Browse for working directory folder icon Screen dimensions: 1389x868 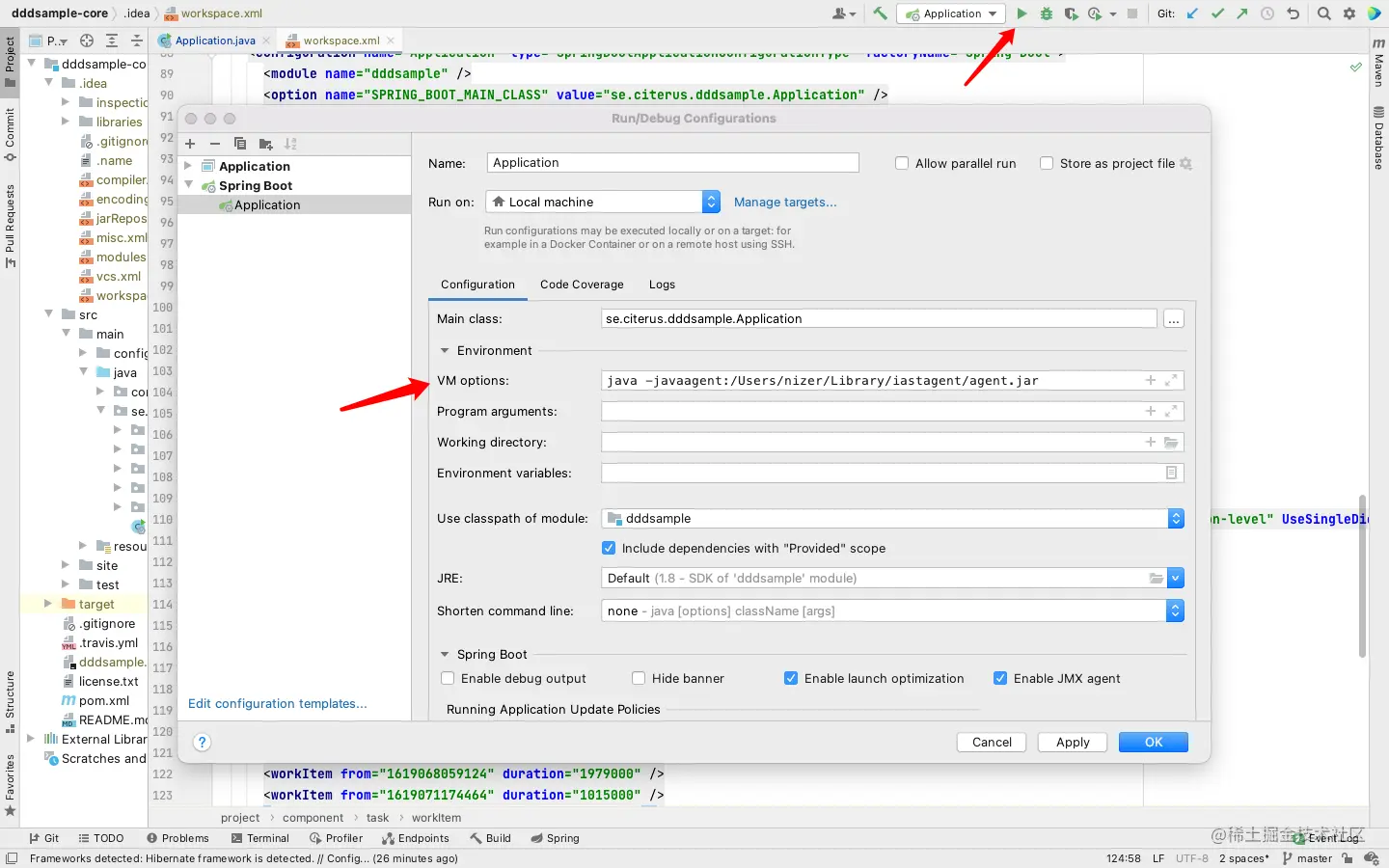point(1171,443)
